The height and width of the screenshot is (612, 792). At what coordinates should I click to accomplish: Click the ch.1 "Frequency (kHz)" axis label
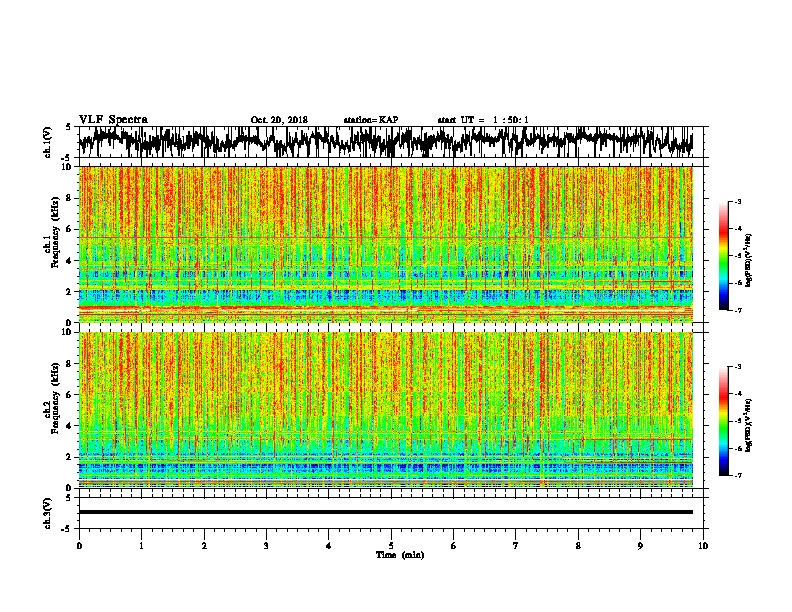click(55, 232)
